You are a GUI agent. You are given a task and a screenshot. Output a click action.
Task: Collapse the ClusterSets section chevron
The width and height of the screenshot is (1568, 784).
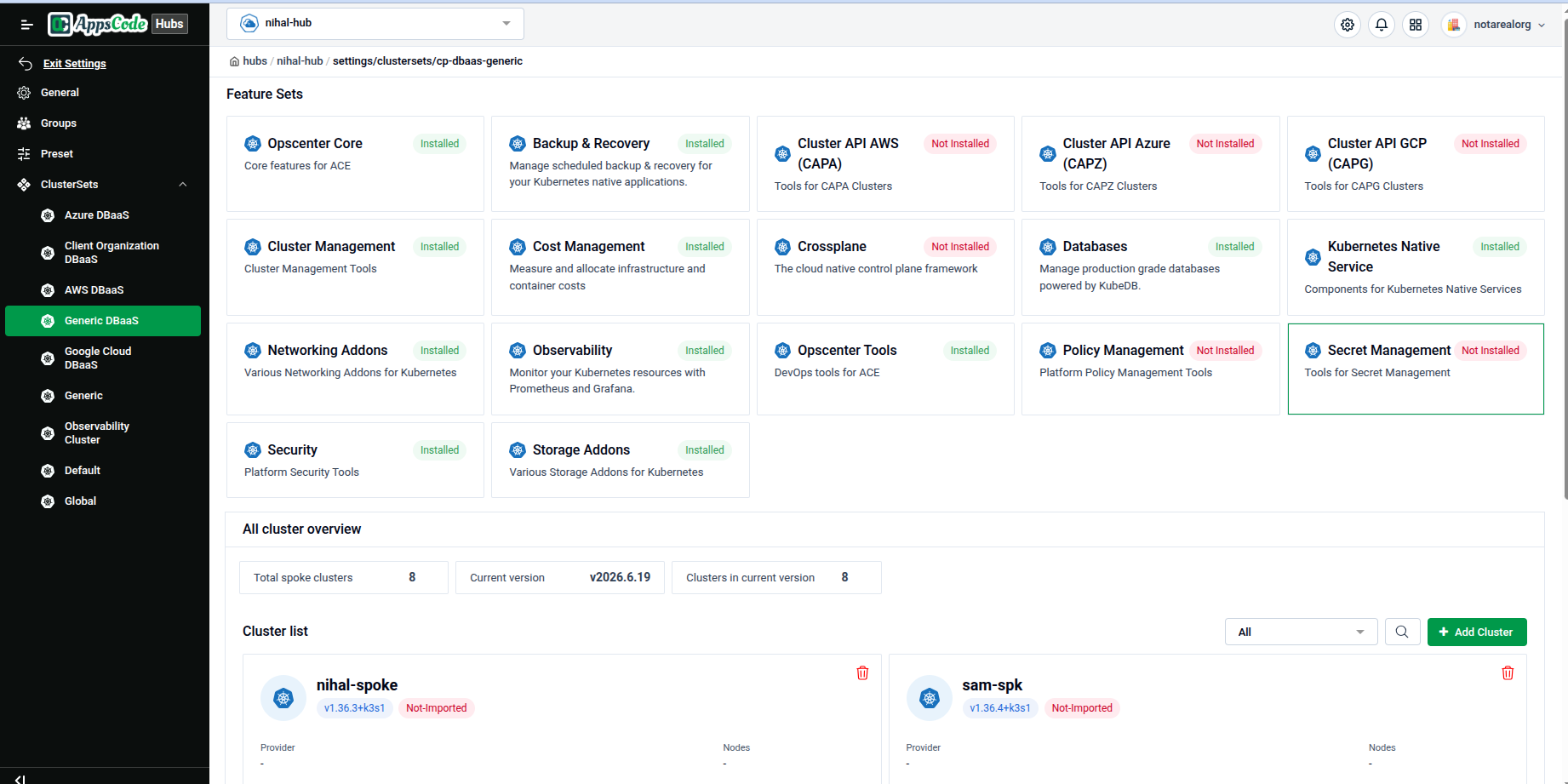(x=183, y=185)
